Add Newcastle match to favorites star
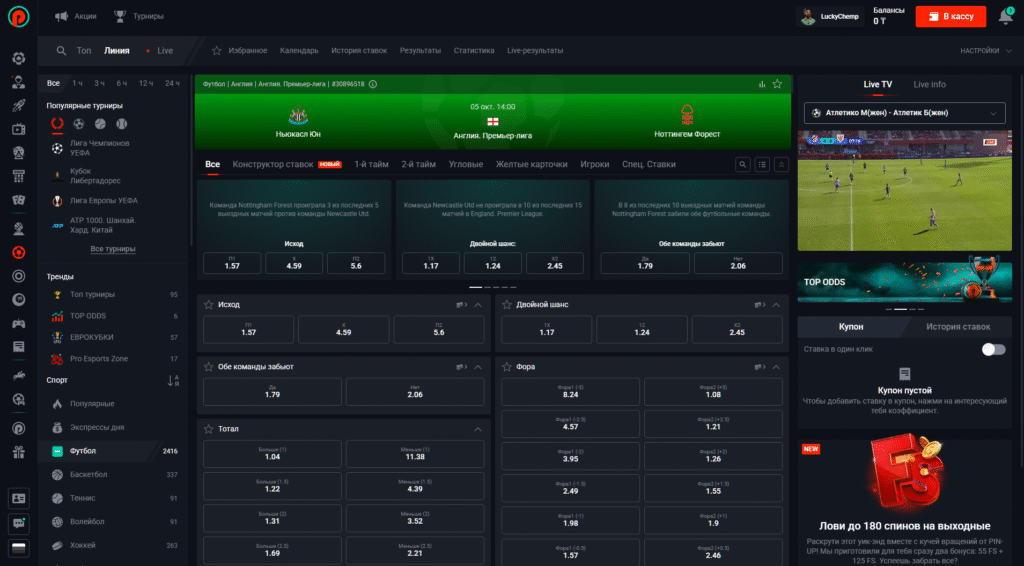The height and width of the screenshot is (566, 1024). 777,84
